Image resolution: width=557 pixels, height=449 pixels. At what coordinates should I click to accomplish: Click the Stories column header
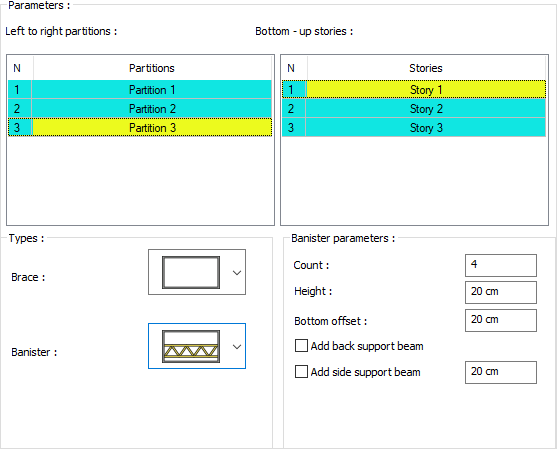coord(426,68)
